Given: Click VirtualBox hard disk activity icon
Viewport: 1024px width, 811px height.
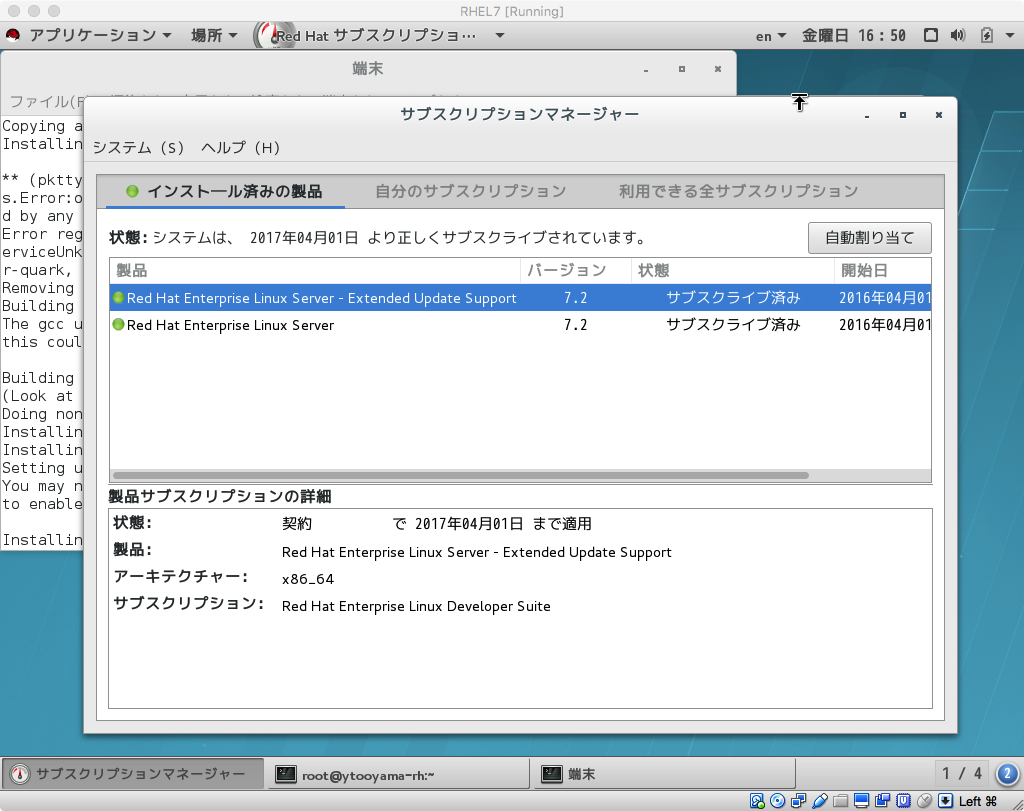Looking at the screenshot, I should point(757,801).
